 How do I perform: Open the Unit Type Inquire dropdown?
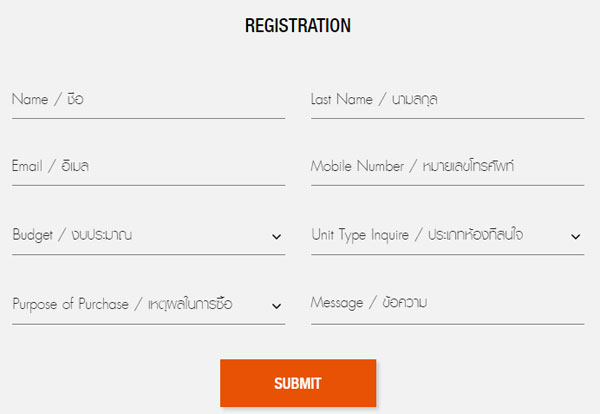[x=440, y=236]
